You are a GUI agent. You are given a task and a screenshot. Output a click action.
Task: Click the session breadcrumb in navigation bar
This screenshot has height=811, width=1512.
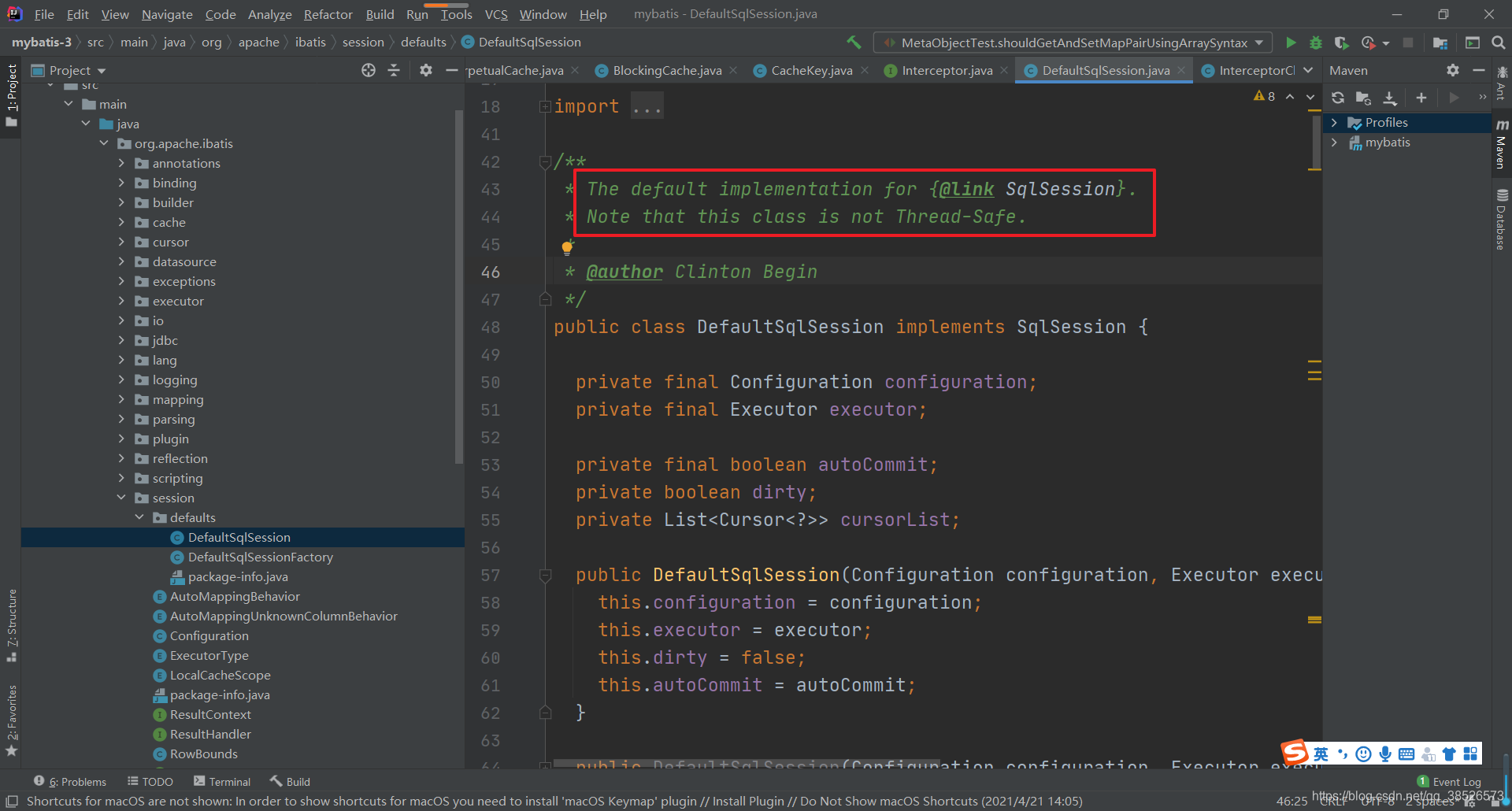363,43
